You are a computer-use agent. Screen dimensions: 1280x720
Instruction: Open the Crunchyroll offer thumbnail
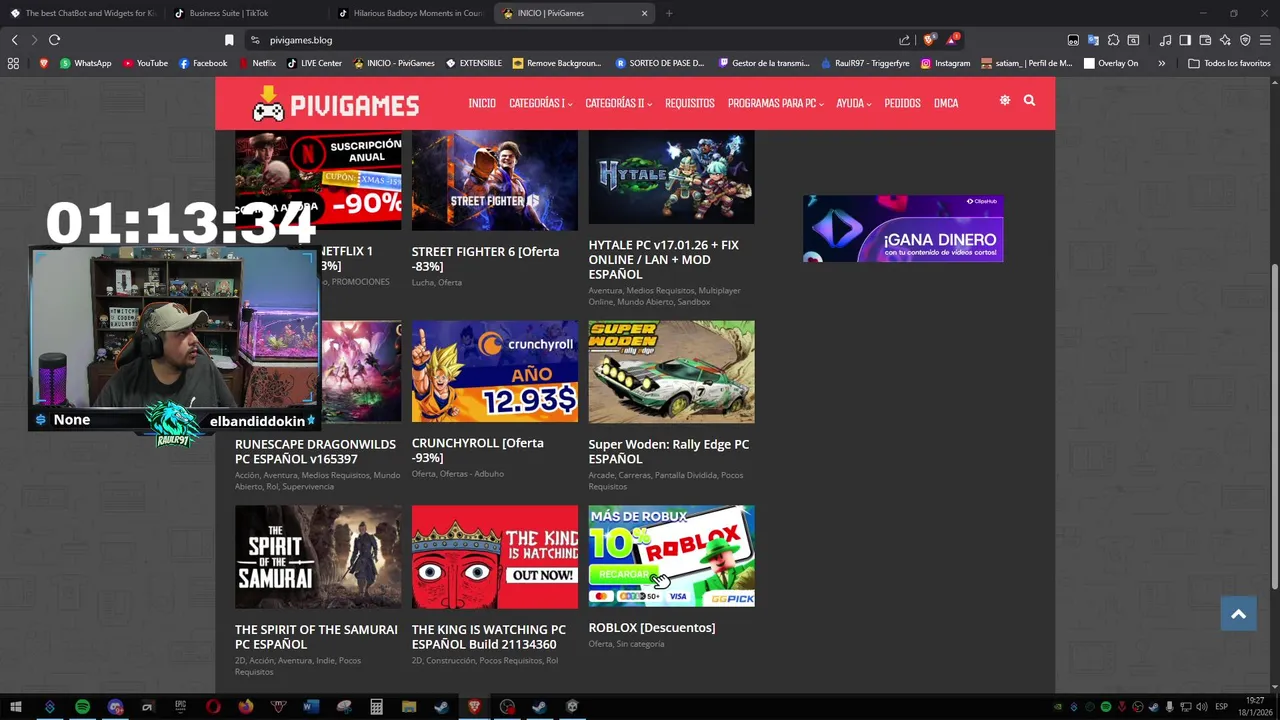pyautogui.click(x=494, y=371)
